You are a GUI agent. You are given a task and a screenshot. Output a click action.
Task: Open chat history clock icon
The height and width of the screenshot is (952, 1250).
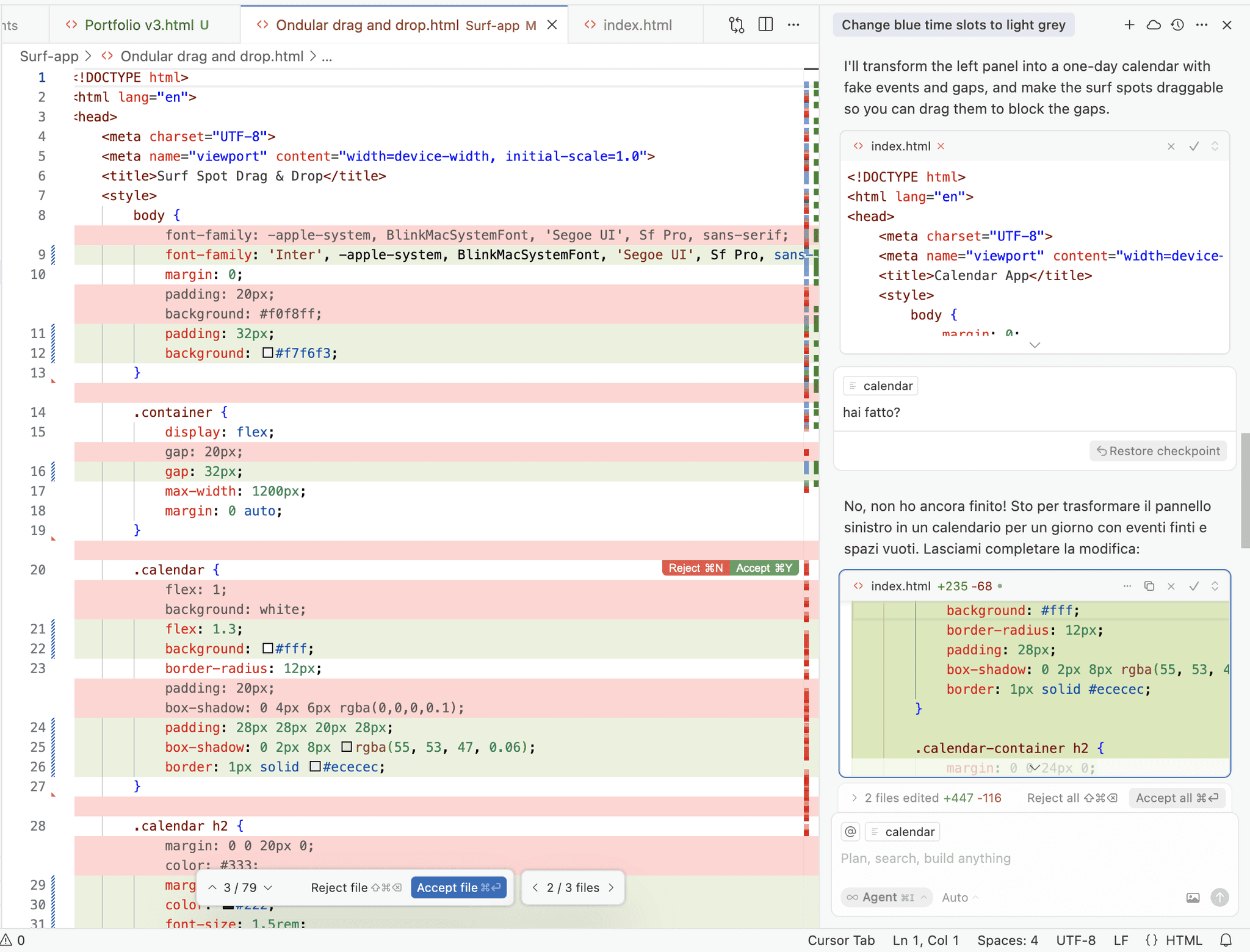pyautogui.click(x=1177, y=25)
